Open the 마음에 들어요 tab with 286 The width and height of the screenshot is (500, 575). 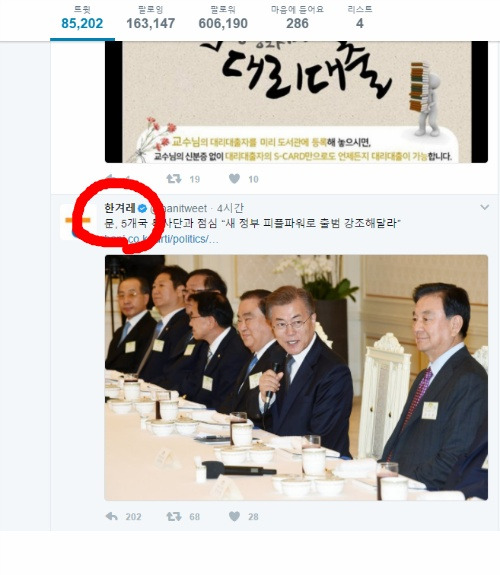click(297, 18)
